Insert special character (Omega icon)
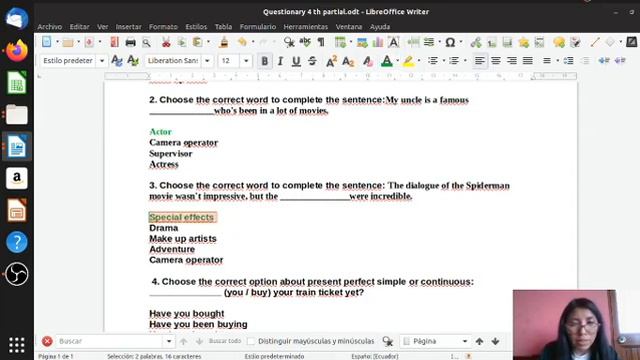Viewport: 640px width, 360px height. (450, 42)
